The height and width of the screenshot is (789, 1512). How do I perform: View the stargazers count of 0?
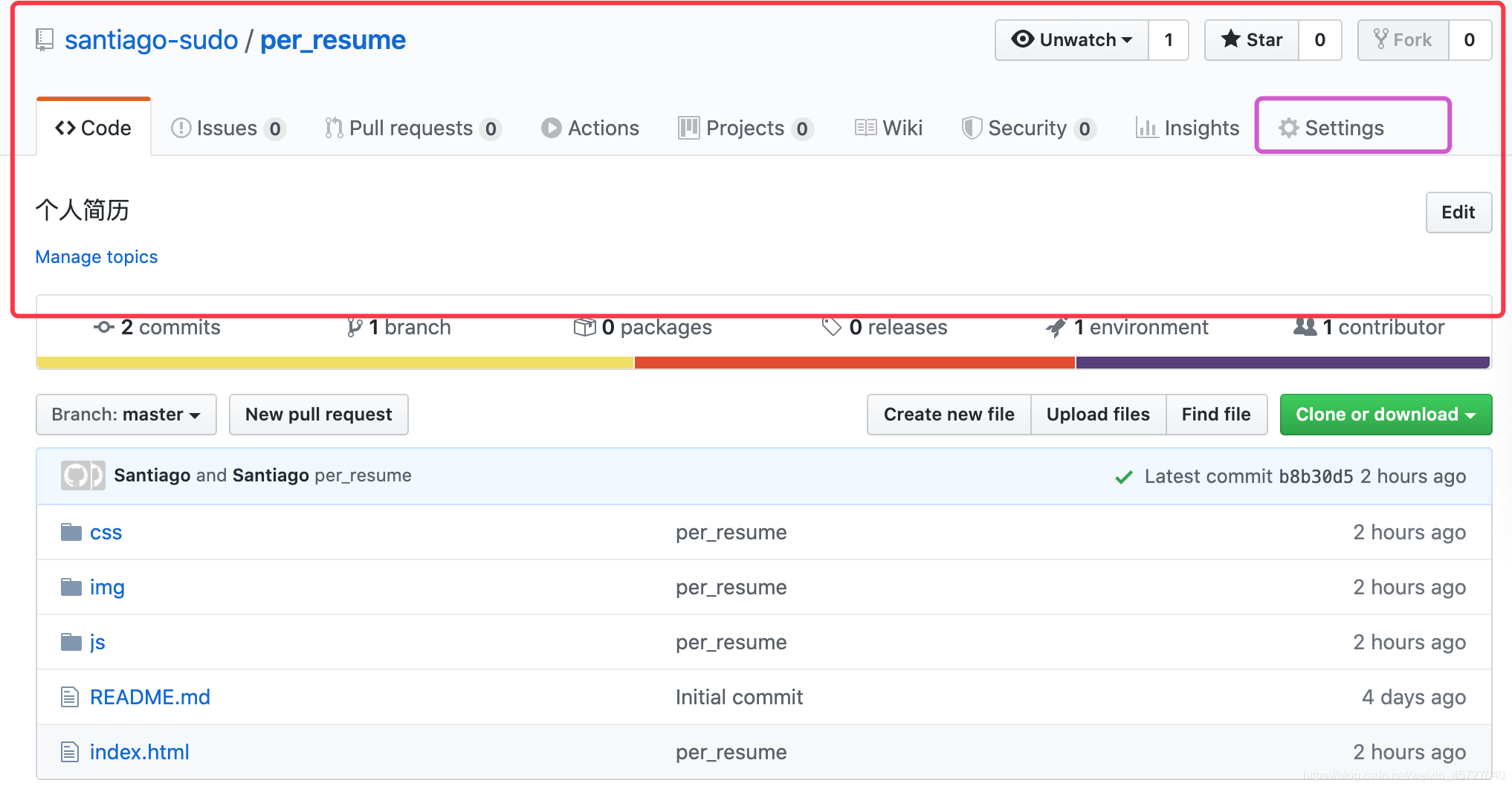(x=1320, y=40)
